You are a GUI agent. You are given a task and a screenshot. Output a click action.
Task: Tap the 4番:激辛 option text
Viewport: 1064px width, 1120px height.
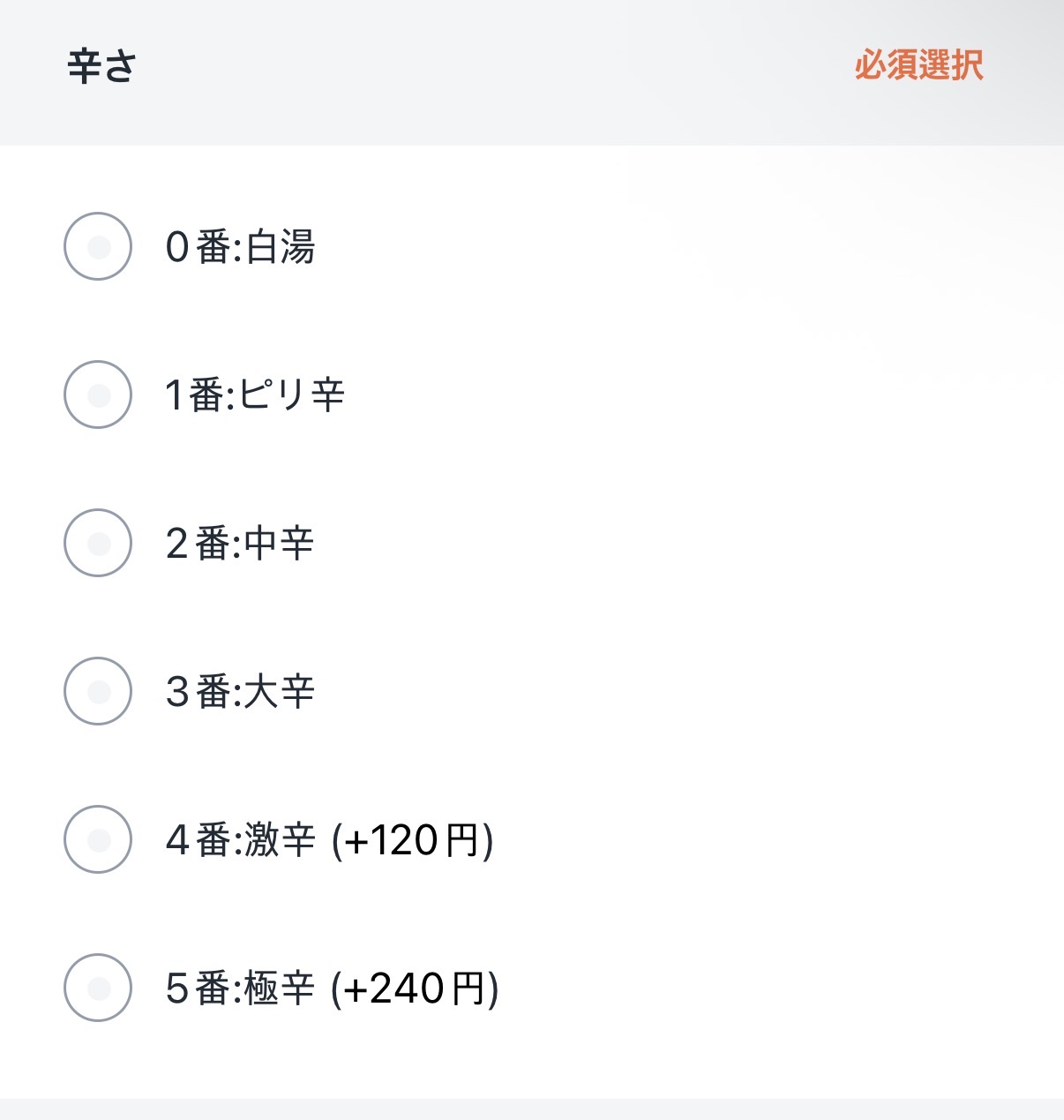(240, 840)
